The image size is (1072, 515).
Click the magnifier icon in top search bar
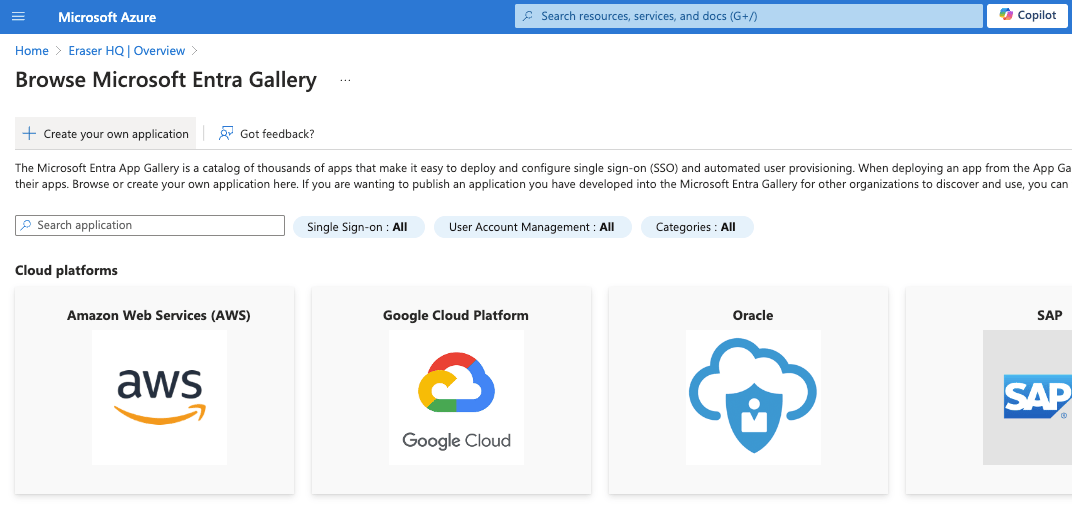[x=528, y=16]
